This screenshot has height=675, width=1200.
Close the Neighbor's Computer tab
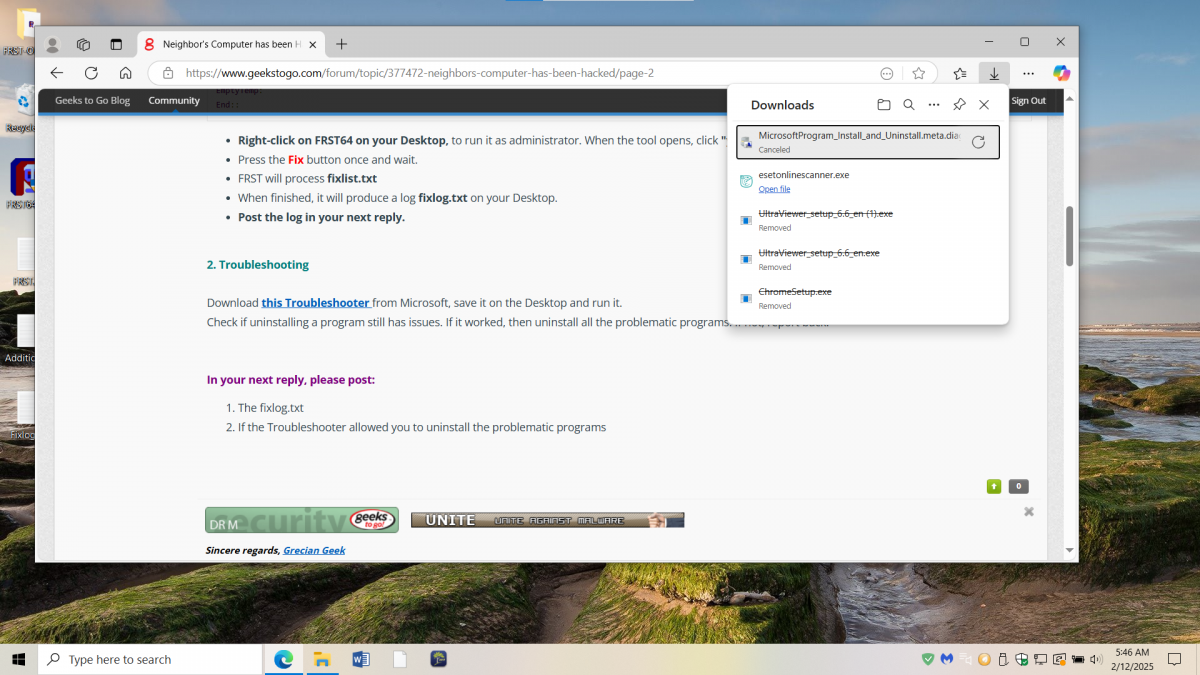coord(313,44)
